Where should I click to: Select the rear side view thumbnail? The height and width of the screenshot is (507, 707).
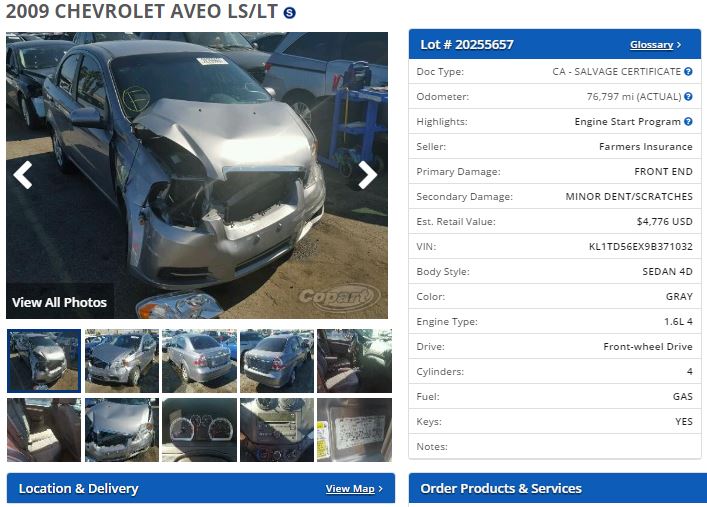point(199,360)
